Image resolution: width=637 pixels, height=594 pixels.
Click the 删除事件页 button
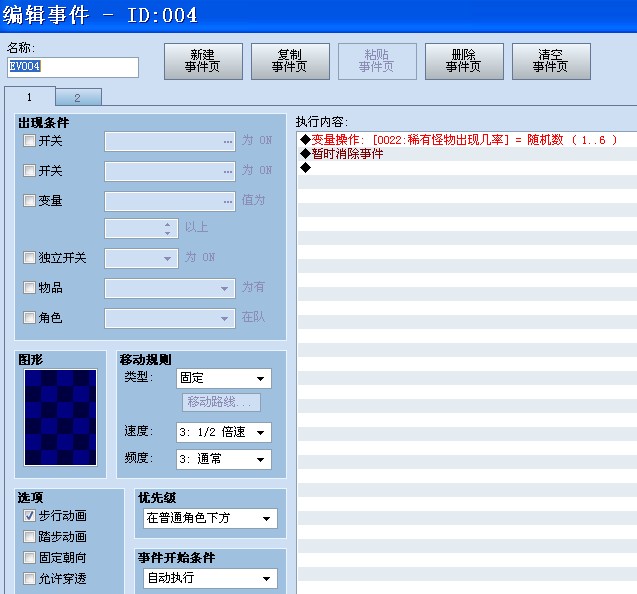pyautogui.click(x=464, y=61)
